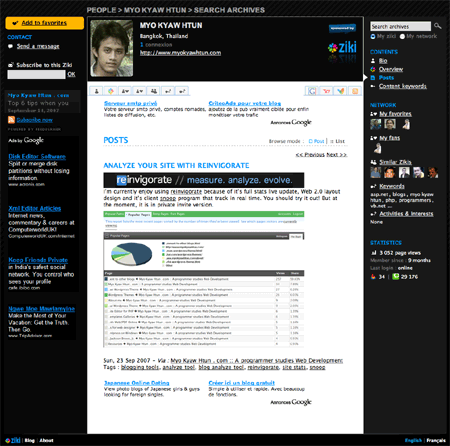Click the Ziki logo in footer
This screenshot has height=446, width=450.
pos(13,440)
